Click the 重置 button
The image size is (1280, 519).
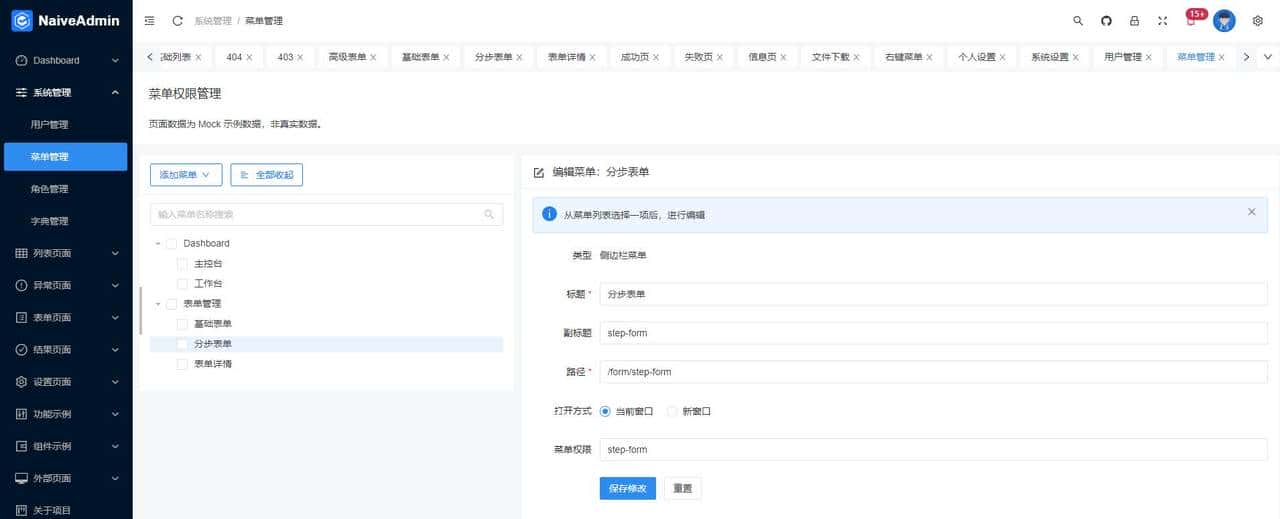[x=683, y=488]
